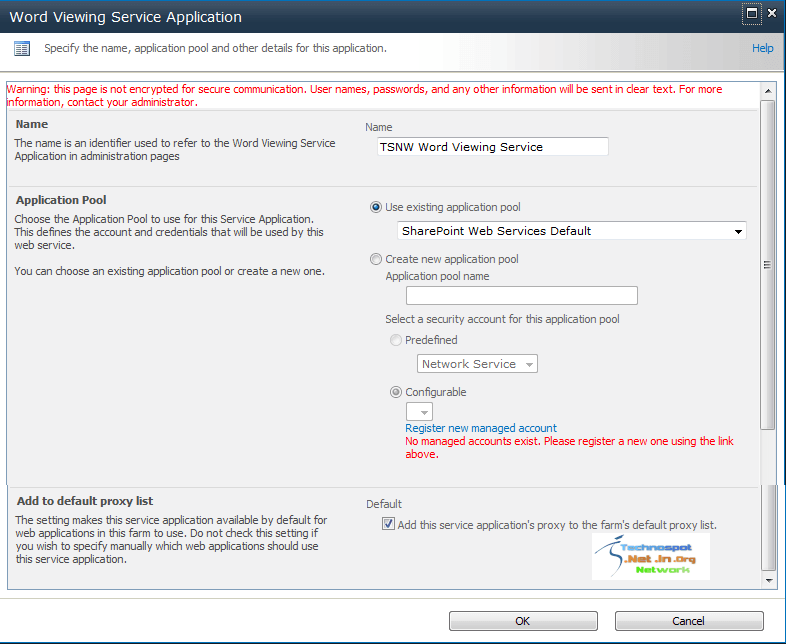Screen dimensions: 788x644
Task: Uncheck Add proxy to farm's default list
Action: pyautogui.click(x=388, y=524)
